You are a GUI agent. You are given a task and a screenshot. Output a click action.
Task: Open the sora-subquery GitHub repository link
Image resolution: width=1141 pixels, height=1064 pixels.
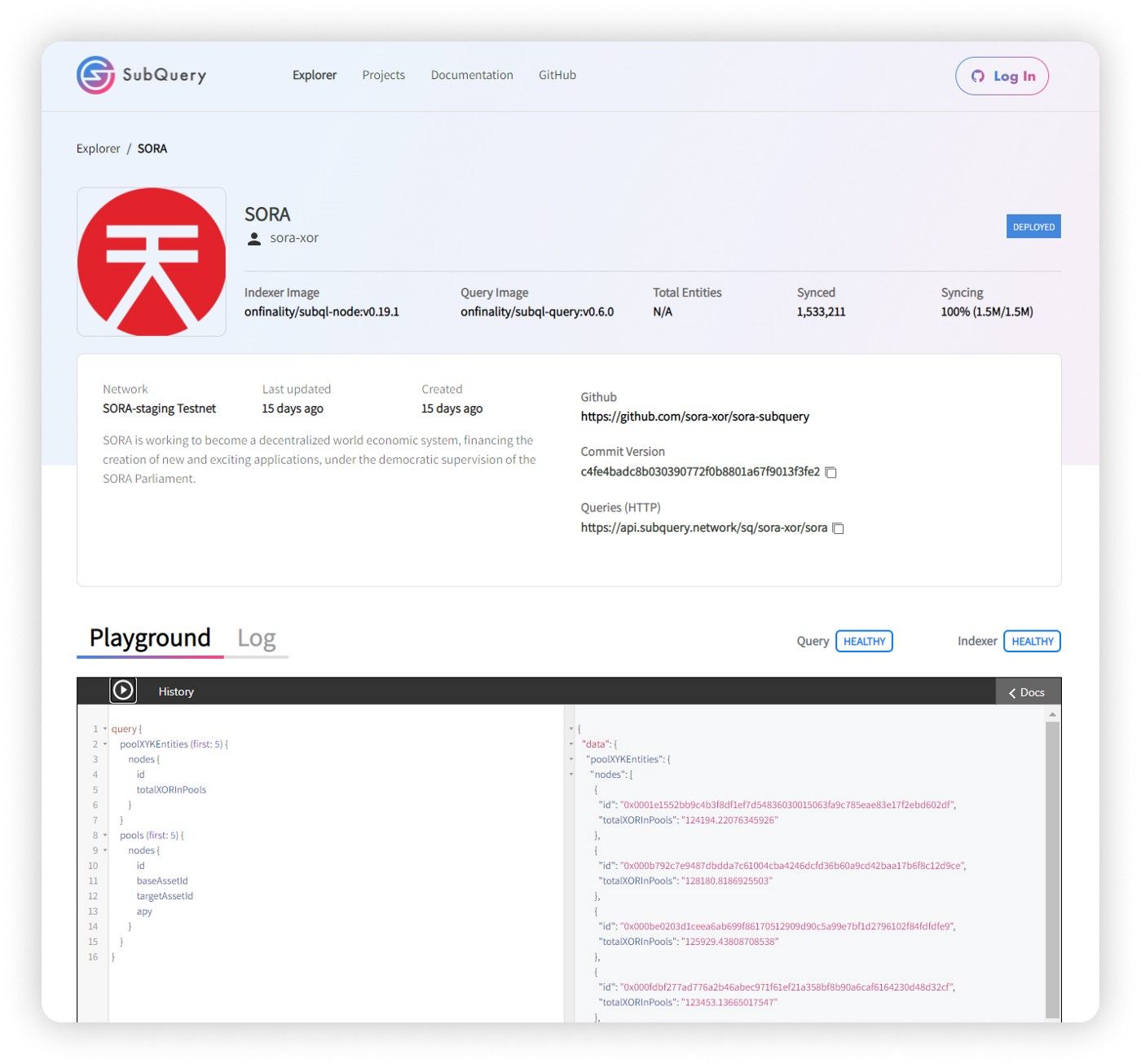point(695,417)
